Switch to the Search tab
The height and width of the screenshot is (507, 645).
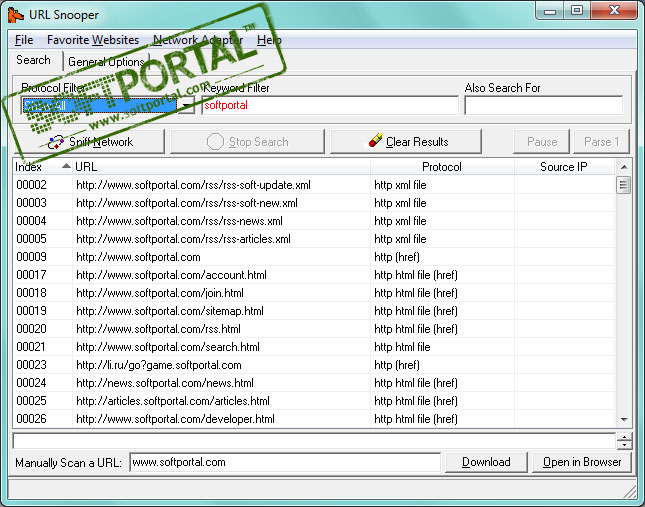coord(33,60)
